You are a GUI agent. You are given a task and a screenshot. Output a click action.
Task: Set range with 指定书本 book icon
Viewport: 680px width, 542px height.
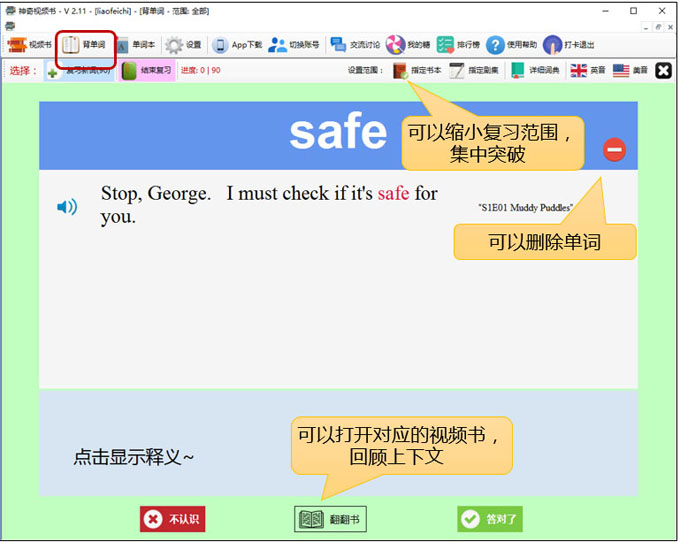click(417, 70)
